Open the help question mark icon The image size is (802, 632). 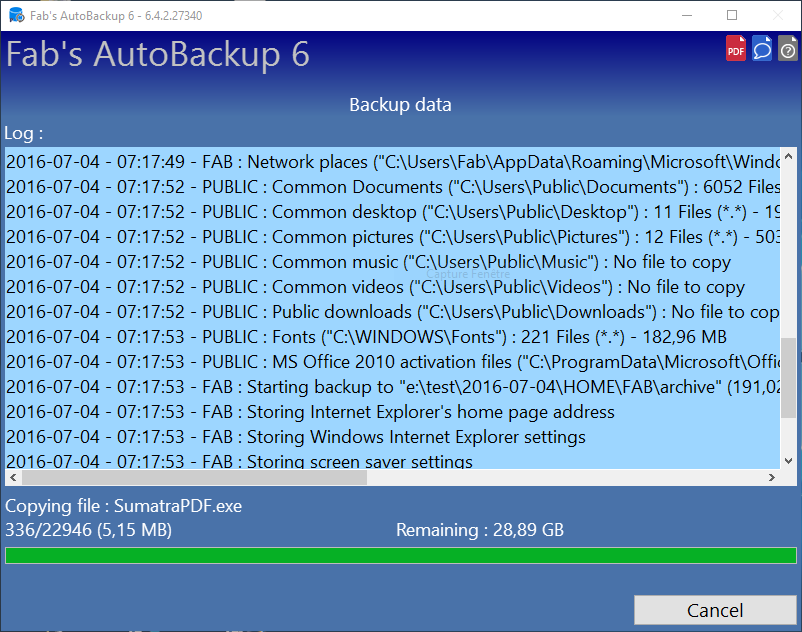click(x=788, y=49)
